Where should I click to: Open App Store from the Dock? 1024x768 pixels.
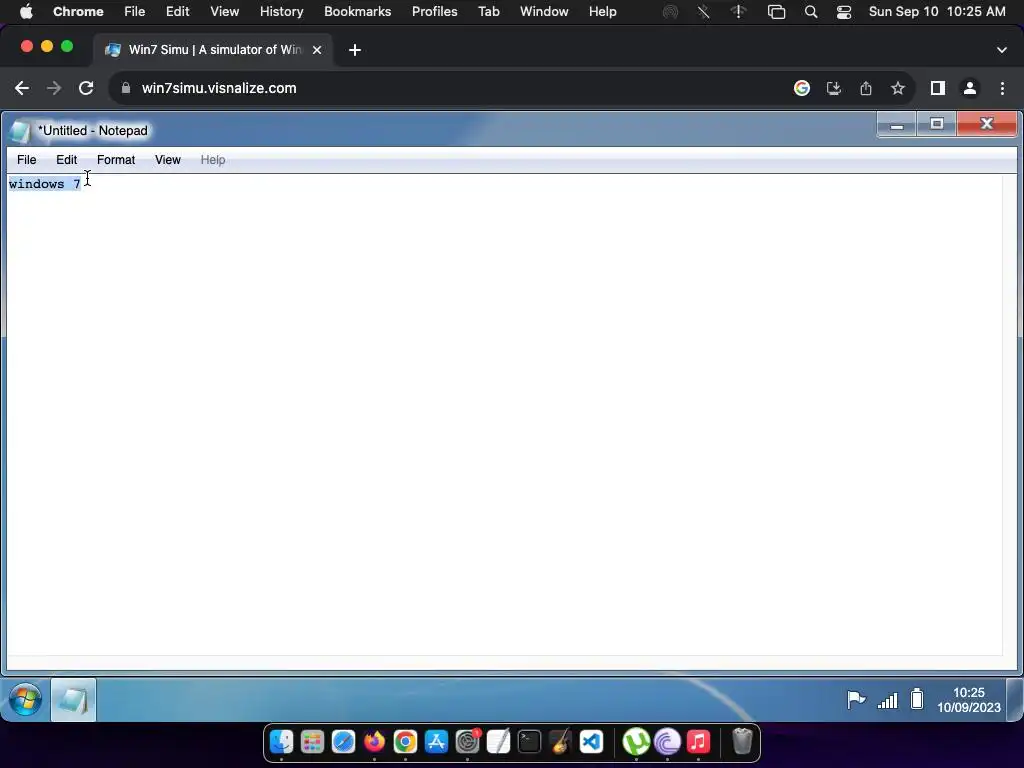(x=436, y=742)
